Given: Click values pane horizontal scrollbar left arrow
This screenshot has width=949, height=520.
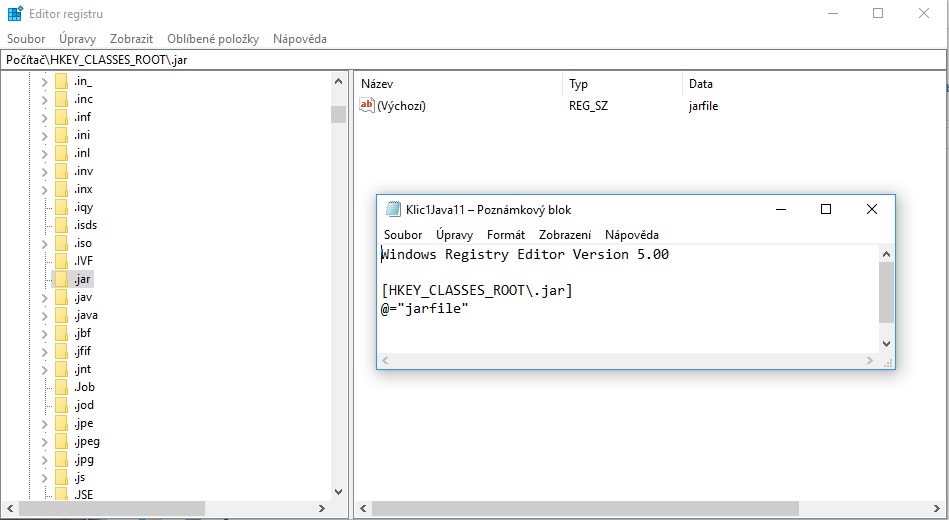Looking at the screenshot, I should click(x=363, y=508).
